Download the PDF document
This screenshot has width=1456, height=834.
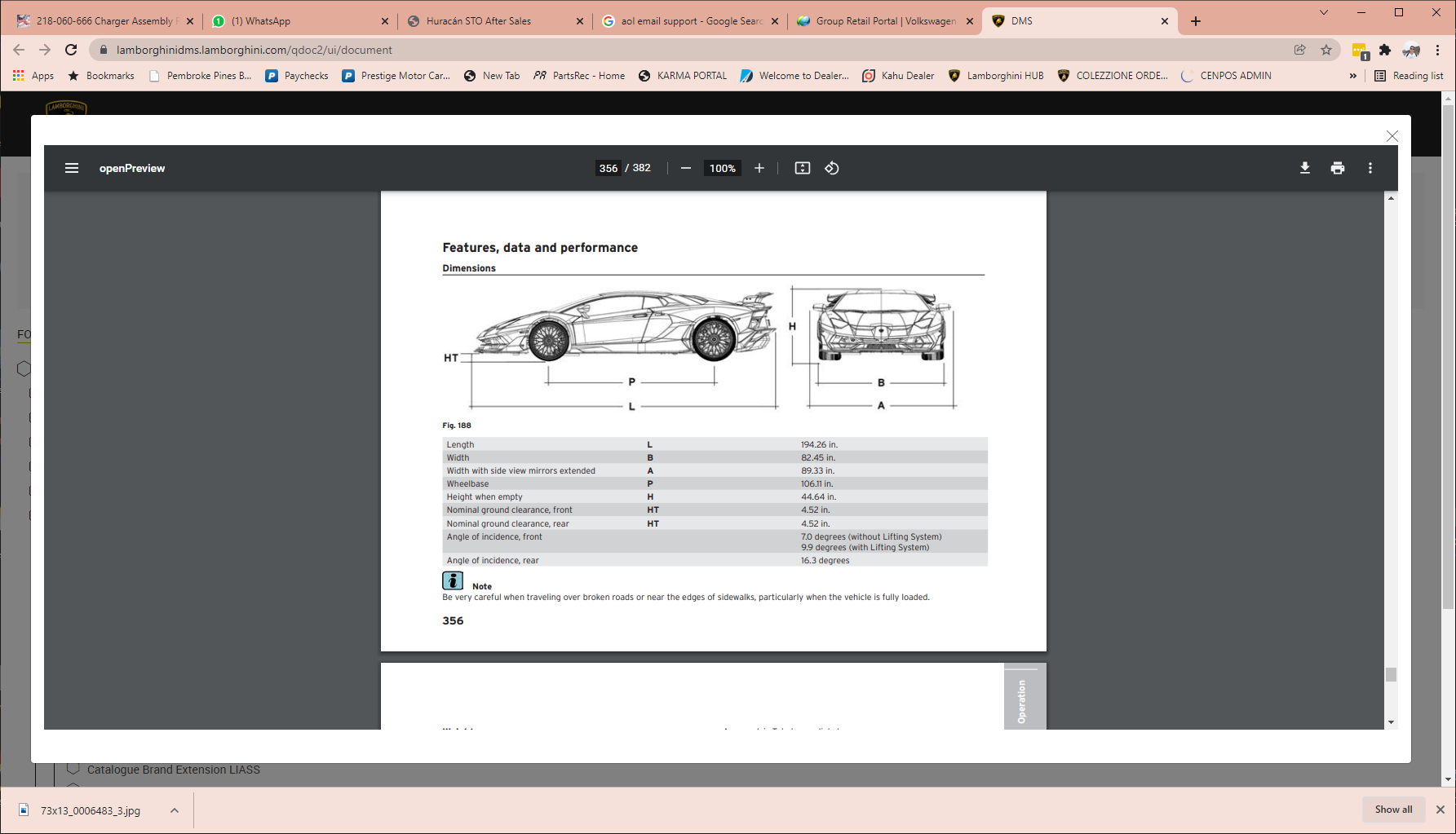point(1305,168)
